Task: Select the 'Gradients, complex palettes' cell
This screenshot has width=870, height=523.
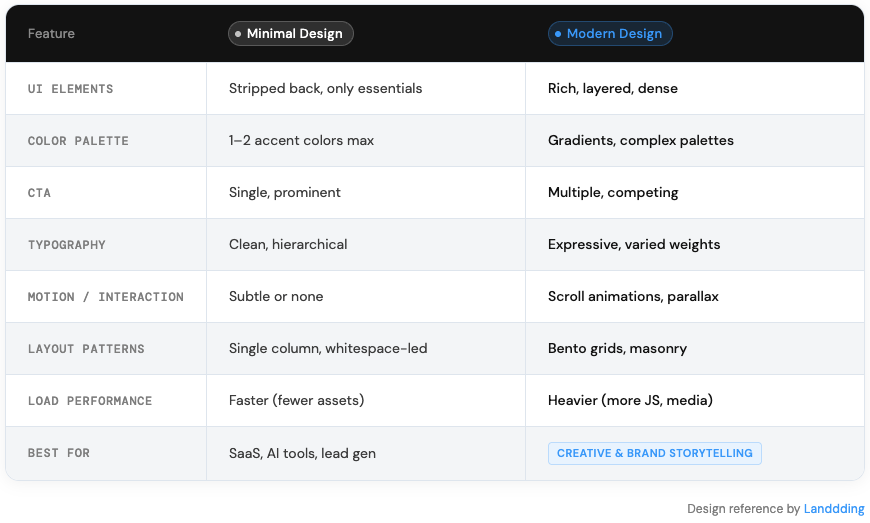Action: coord(640,141)
